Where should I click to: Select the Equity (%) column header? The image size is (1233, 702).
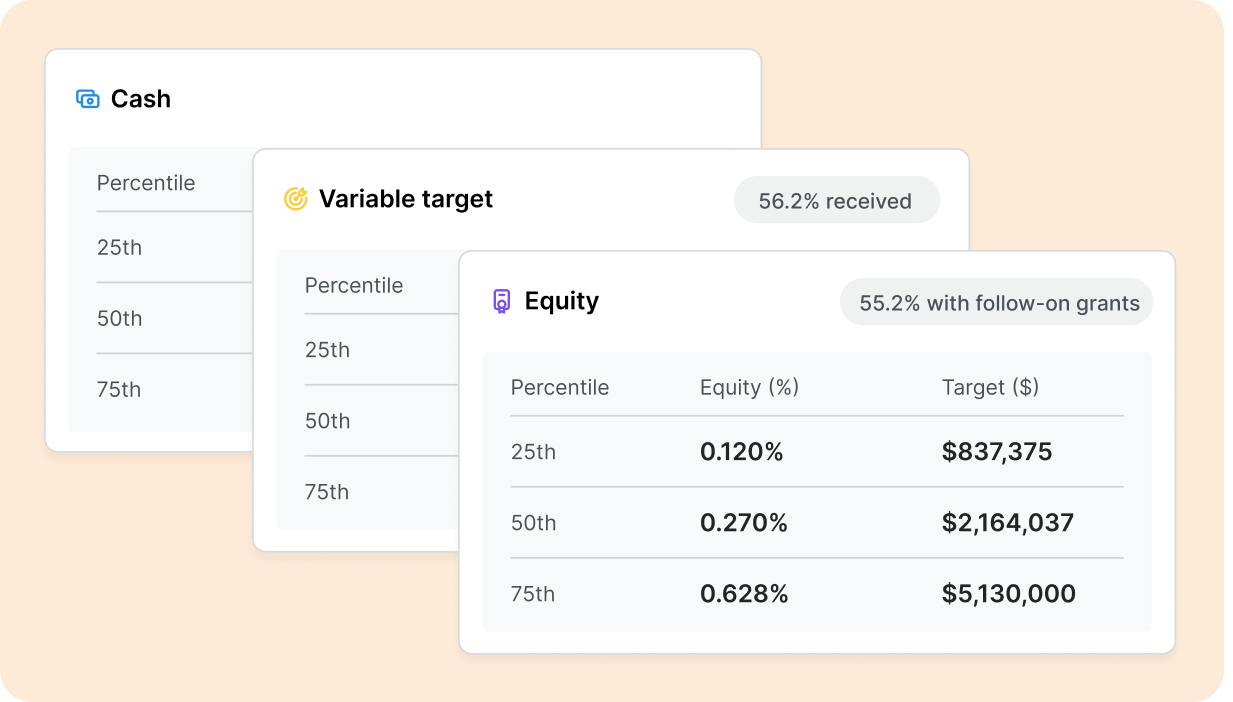pyautogui.click(x=749, y=387)
